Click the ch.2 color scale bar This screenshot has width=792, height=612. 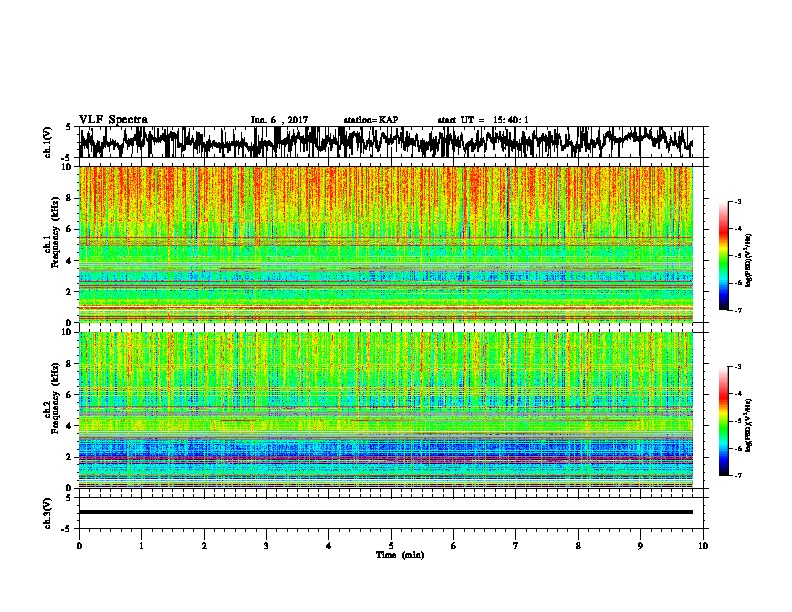click(724, 421)
